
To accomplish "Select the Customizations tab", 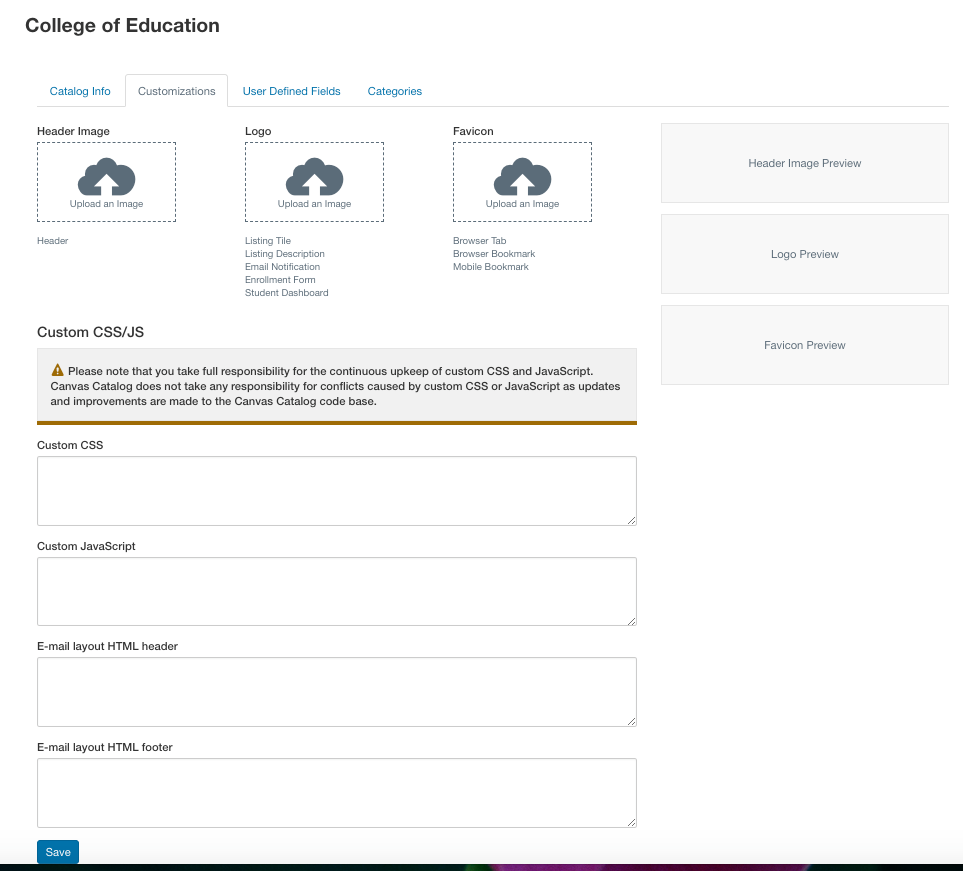I will pos(176,91).
